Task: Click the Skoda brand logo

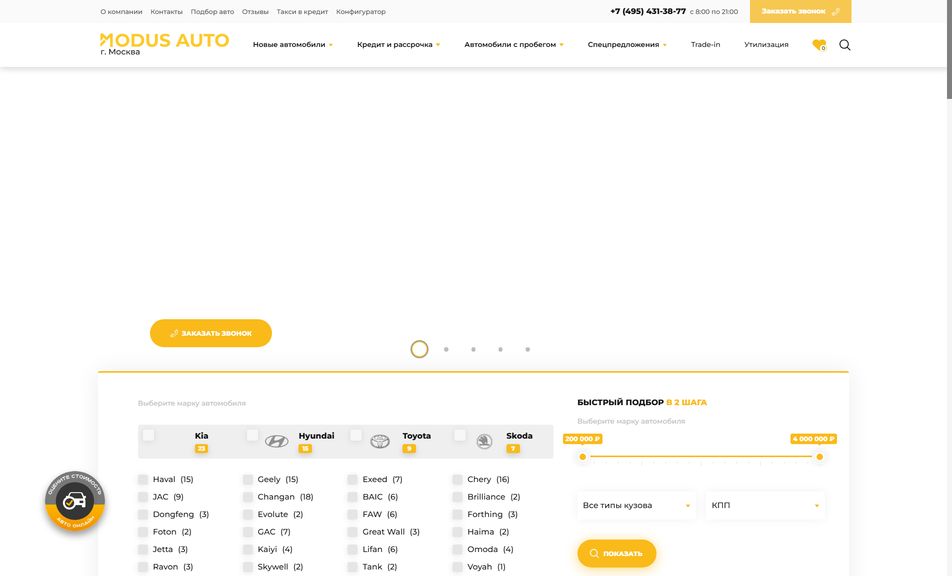Action: tap(484, 441)
